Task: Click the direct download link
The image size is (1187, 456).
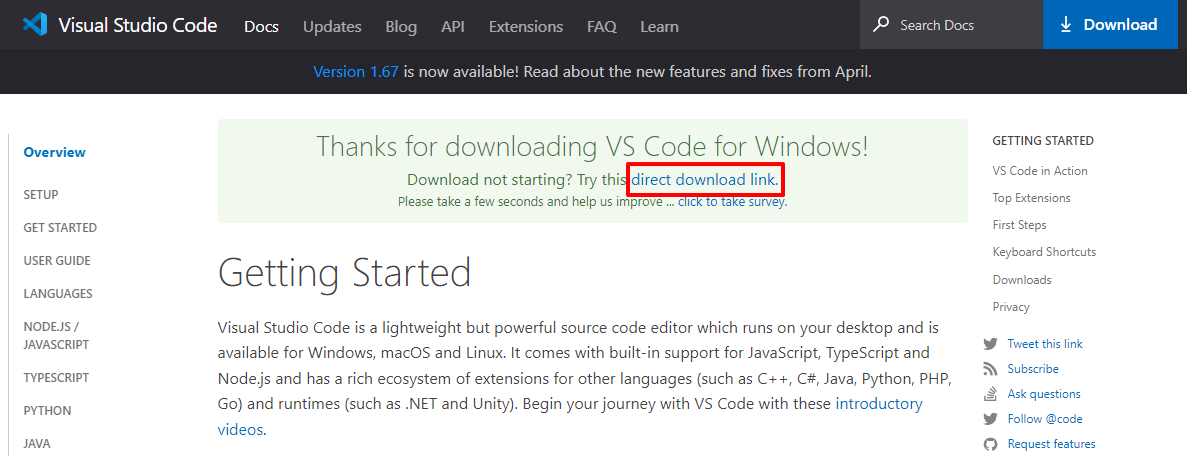Action: [705, 180]
